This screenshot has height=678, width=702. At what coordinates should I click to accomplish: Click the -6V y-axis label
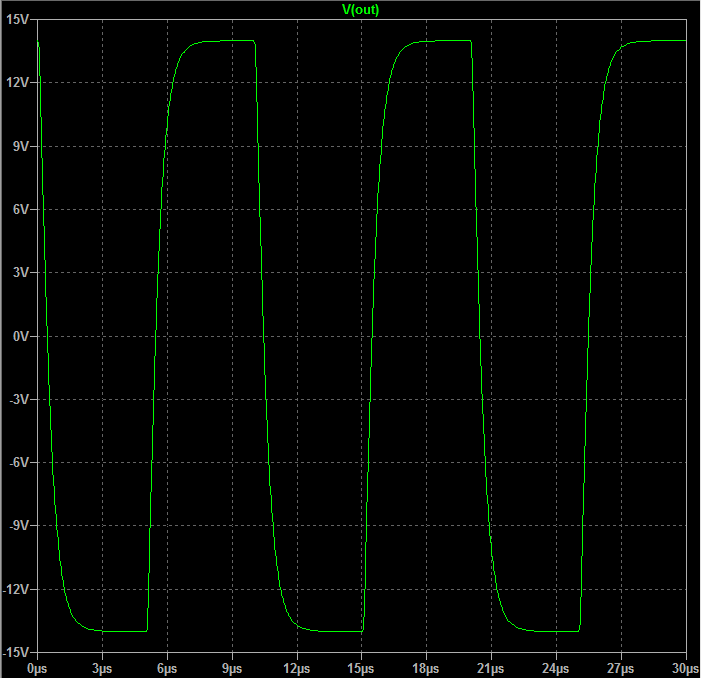click(x=19, y=462)
